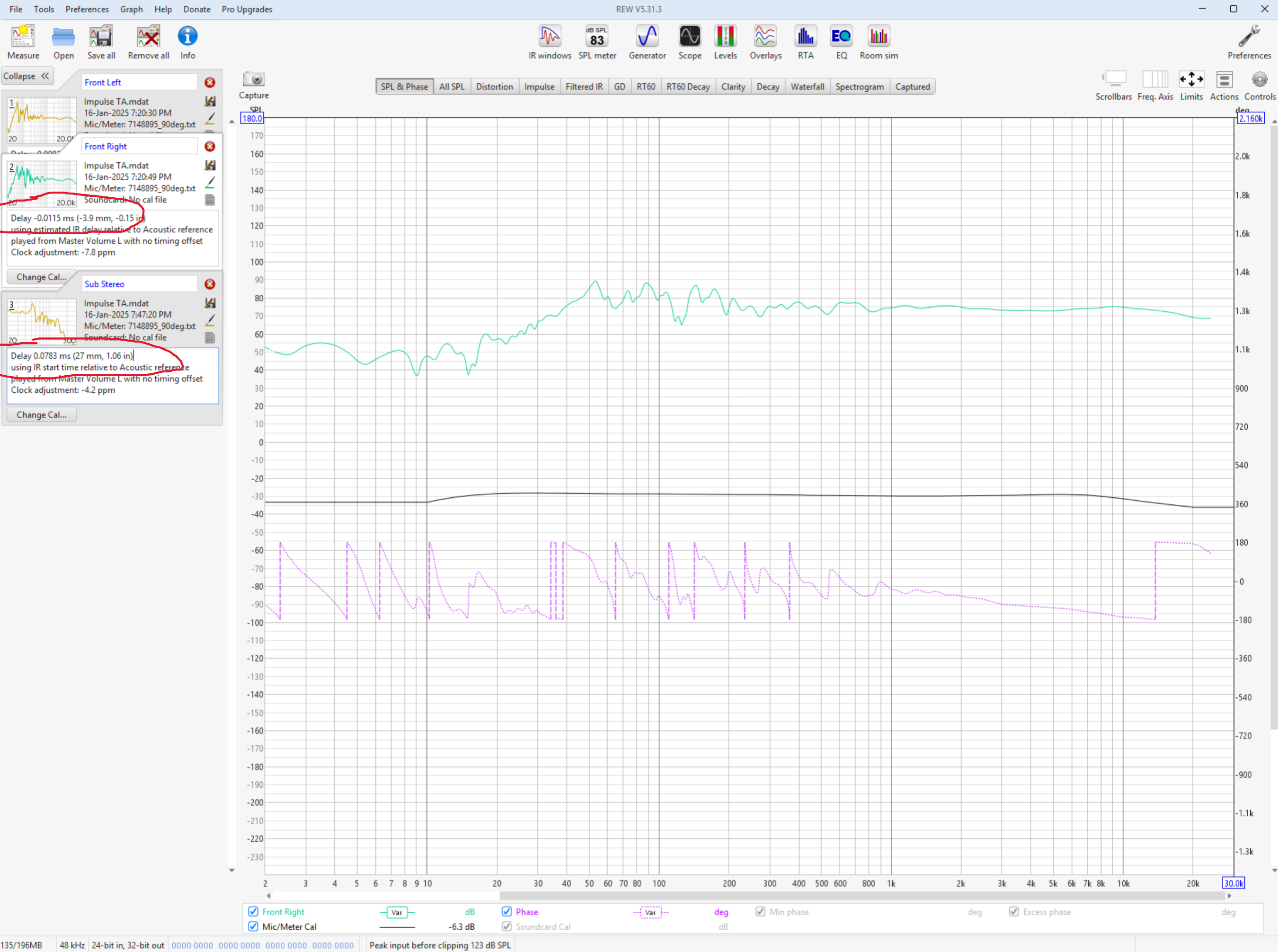
Task: Open the graph Actions menu
Action: coord(1224,86)
